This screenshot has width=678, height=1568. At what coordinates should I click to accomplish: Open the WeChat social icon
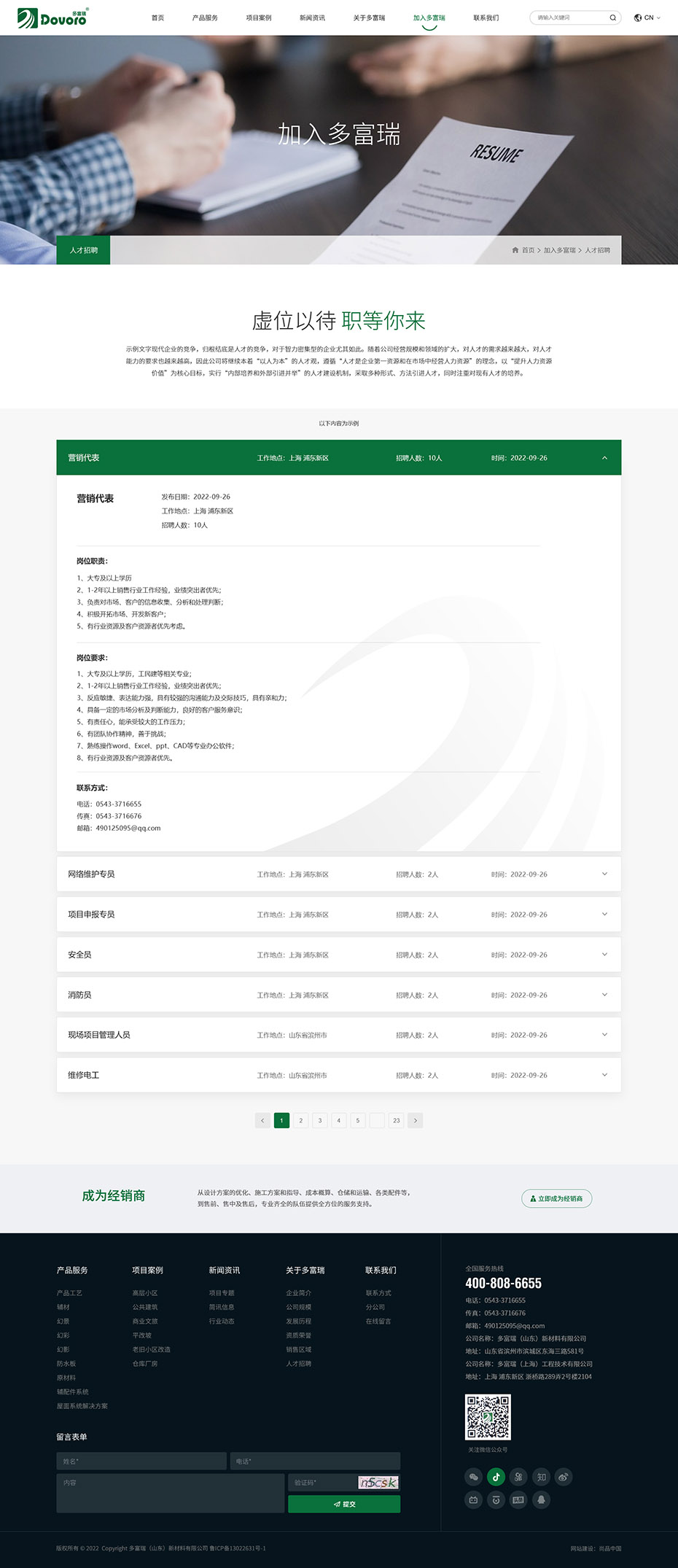pyautogui.click(x=474, y=1477)
